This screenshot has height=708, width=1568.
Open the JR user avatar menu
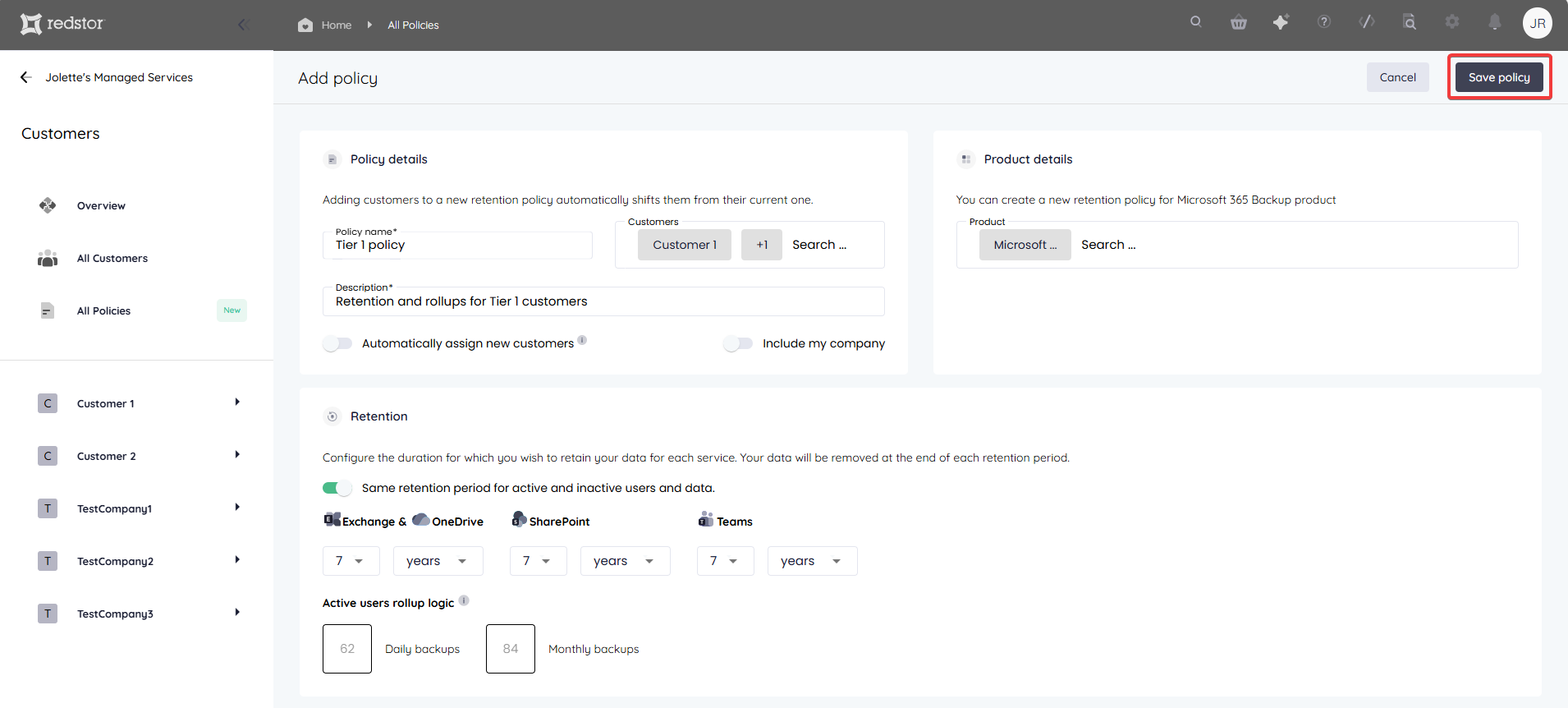pyautogui.click(x=1538, y=24)
